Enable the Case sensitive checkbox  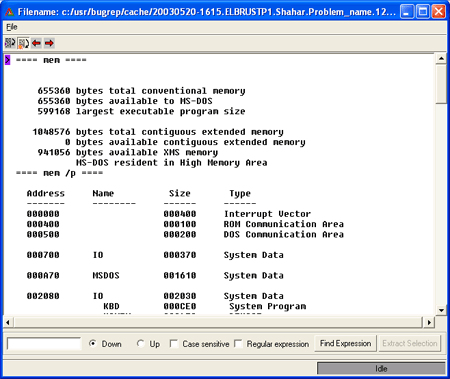[x=174, y=343]
